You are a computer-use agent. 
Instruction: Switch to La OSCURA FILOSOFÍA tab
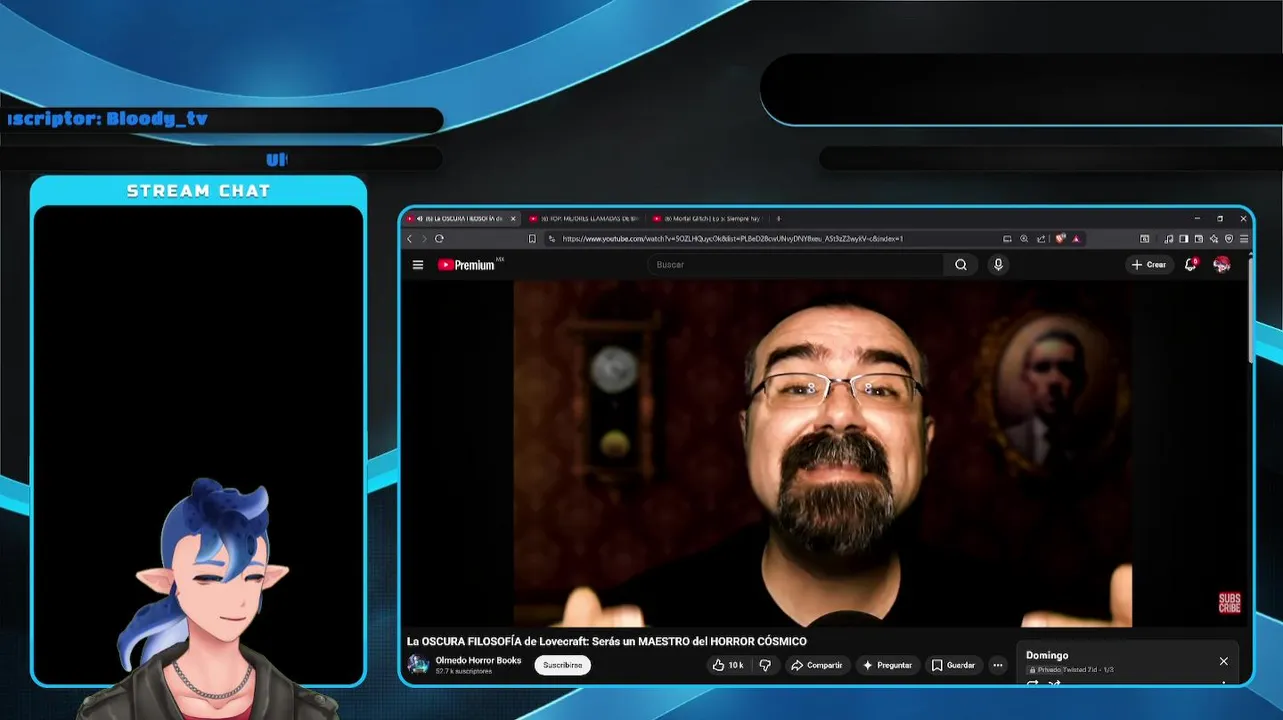click(x=462, y=218)
